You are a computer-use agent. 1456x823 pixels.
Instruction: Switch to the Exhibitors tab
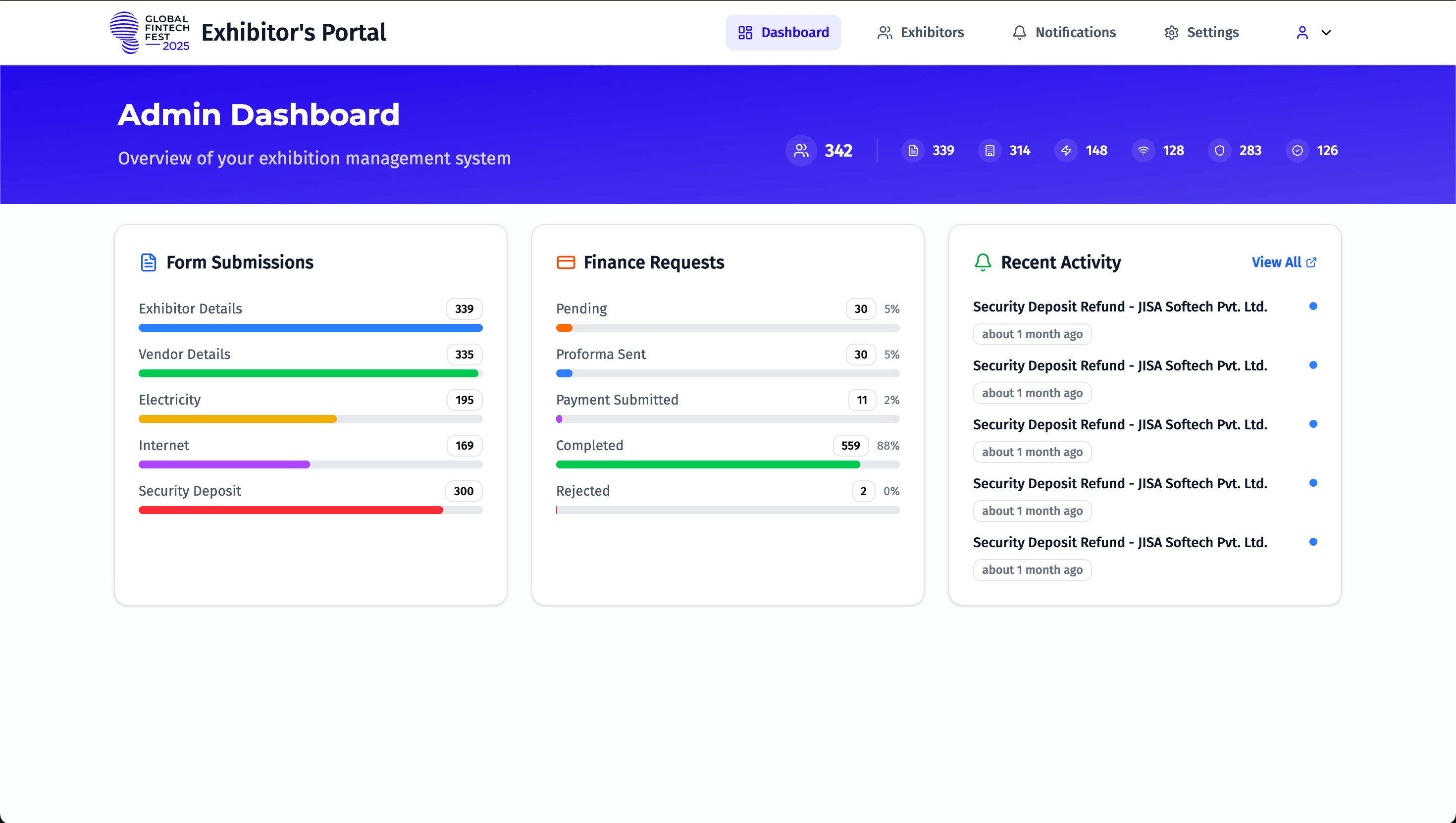[x=920, y=32]
